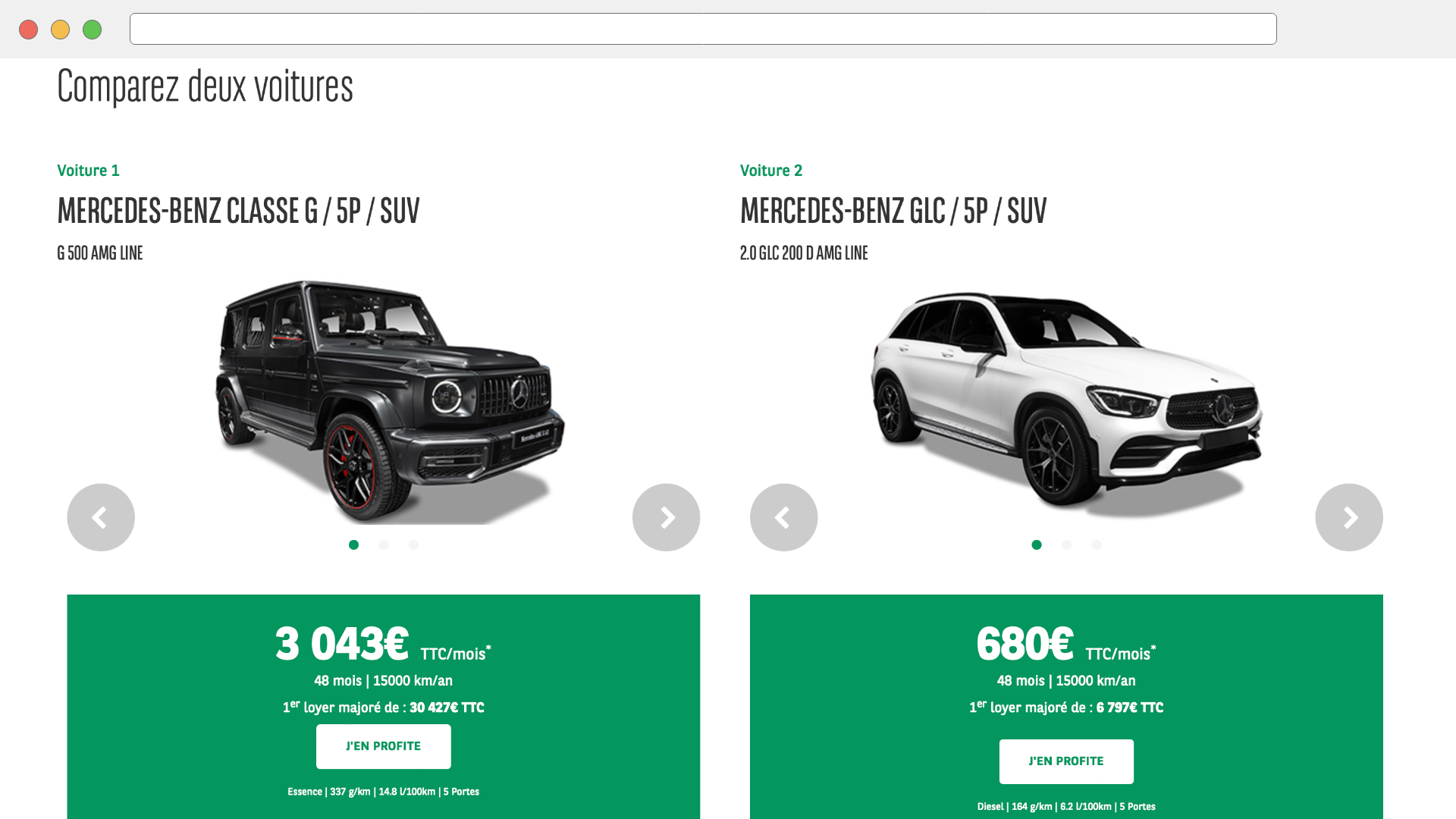Open Mercedes-Benz Classe G title
The height and width of the screenshot is (819, 1456).
[x=238, y=211]
